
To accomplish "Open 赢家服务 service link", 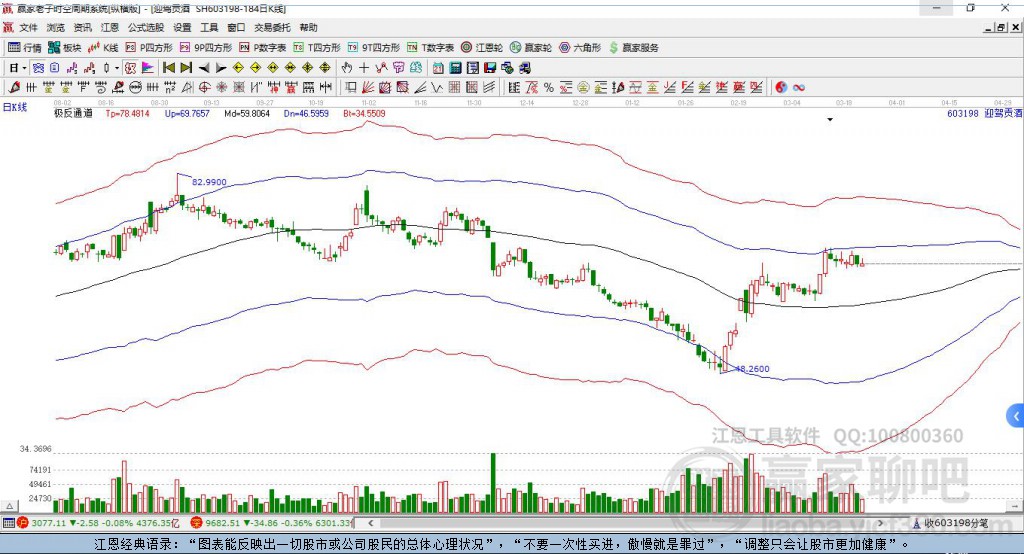I will [x=633, y=48].
